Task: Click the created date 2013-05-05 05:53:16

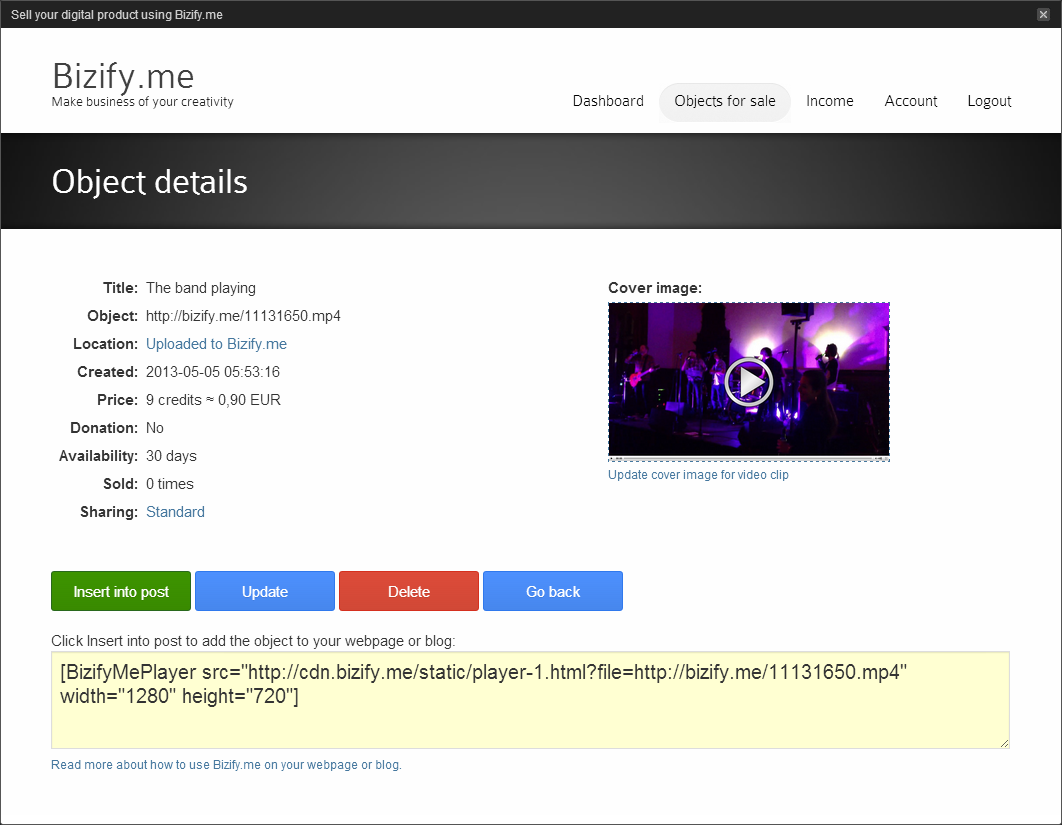Action: coord(213,372)
